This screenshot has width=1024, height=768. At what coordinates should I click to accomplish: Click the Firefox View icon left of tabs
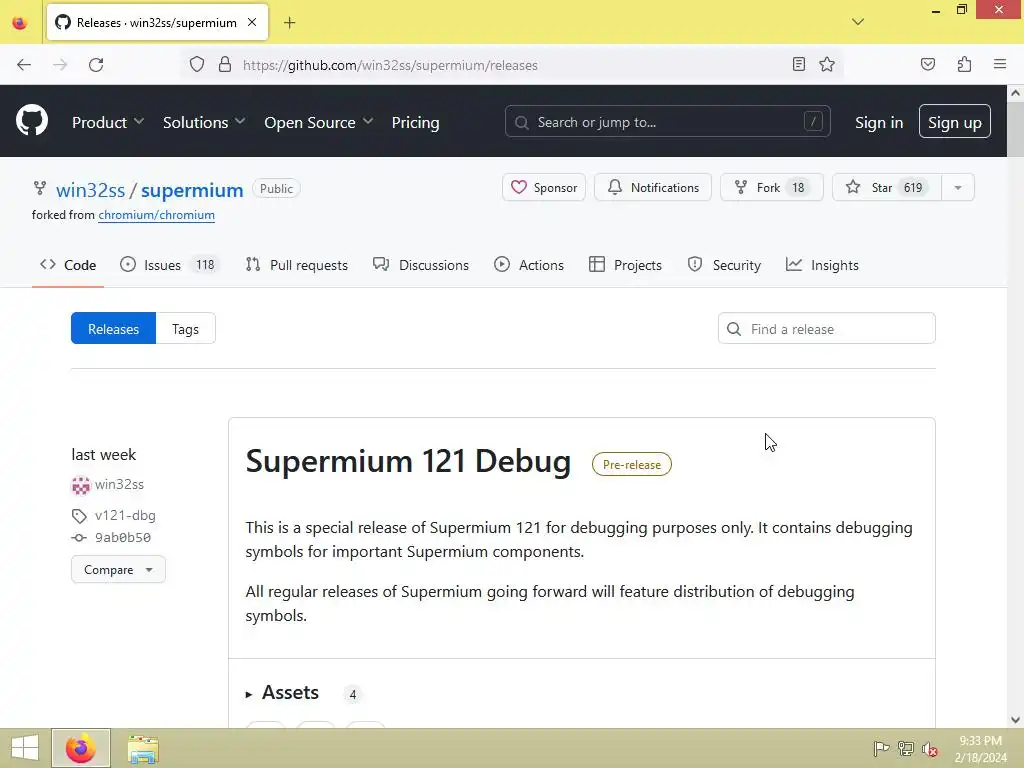pos(20,23)
